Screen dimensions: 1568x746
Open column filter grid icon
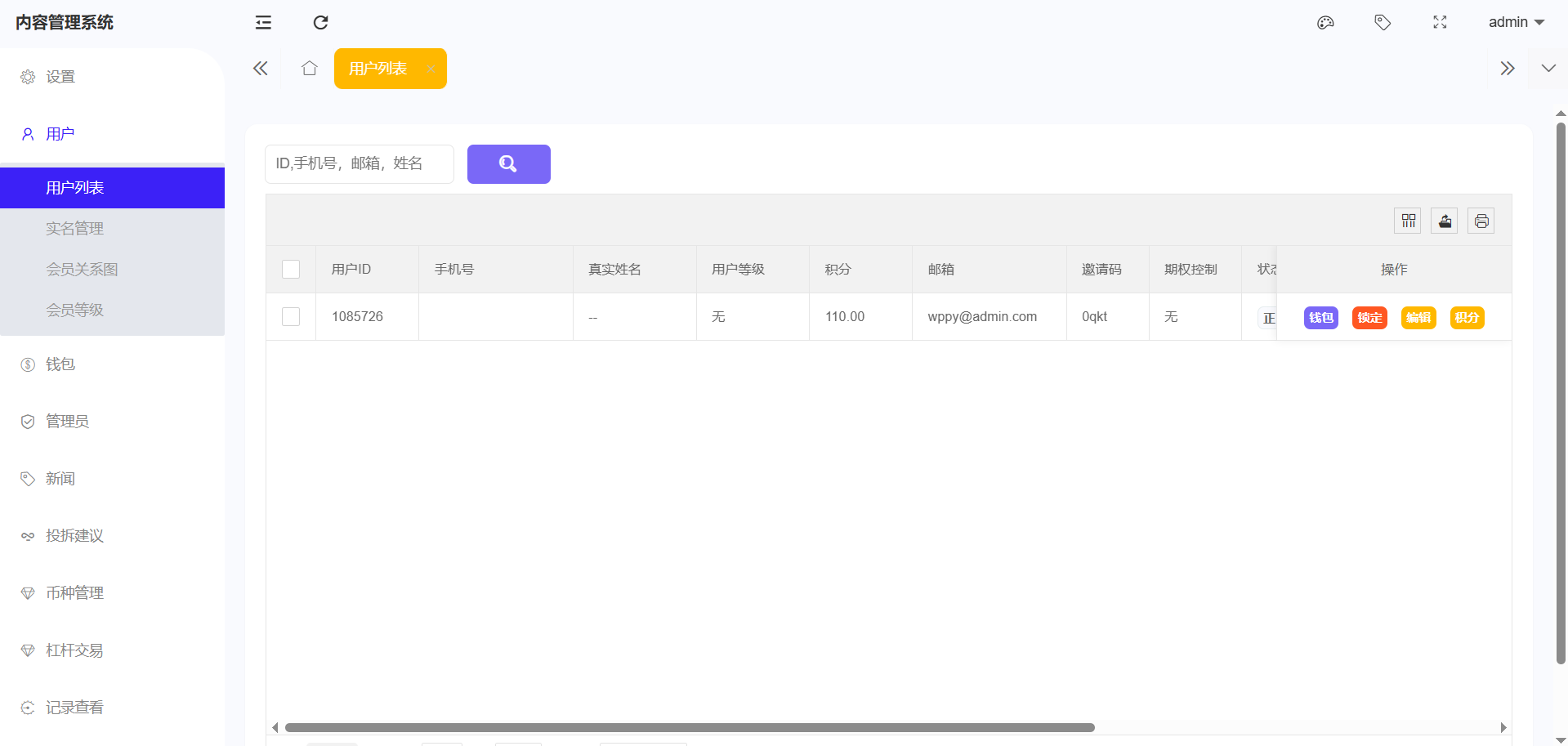pyautogui.click(x=1408, y=221)
